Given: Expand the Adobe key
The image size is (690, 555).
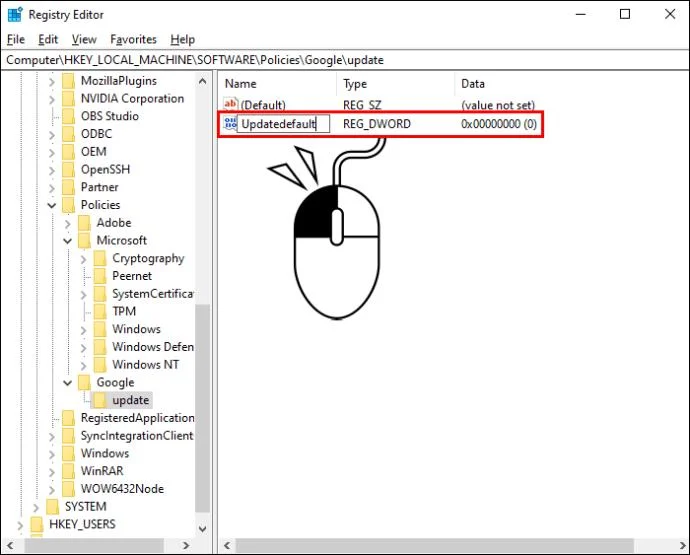Looking at the screenshot, I should (67, 224).
